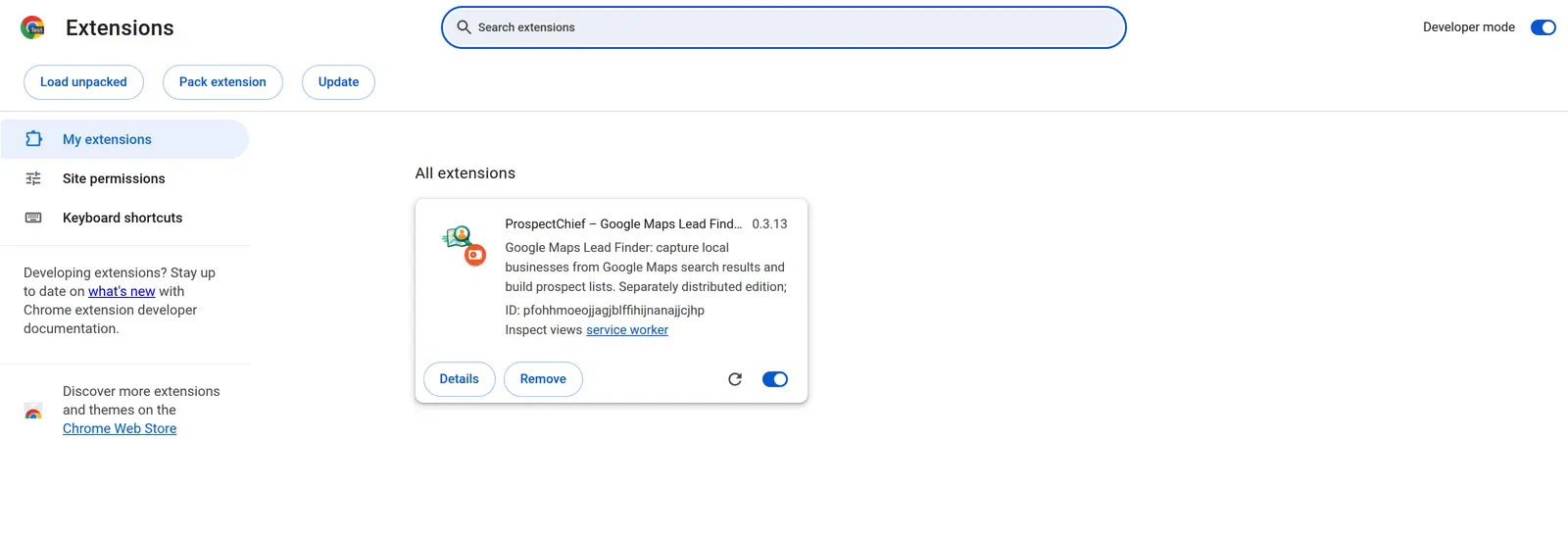Click the All extensions heading
Screen dimensions: 1568x539
[x=465, y=173]
